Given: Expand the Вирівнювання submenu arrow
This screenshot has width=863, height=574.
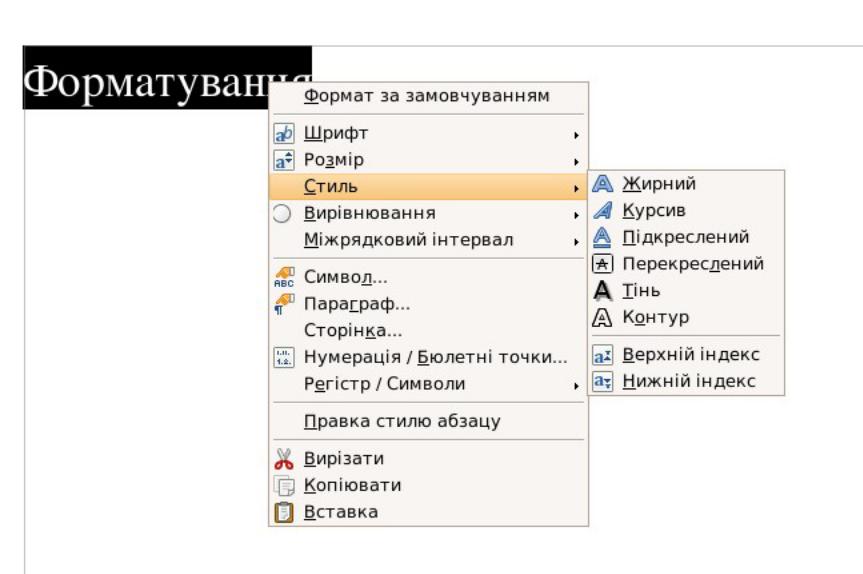Looking at the screenshot, I should 576,215.
